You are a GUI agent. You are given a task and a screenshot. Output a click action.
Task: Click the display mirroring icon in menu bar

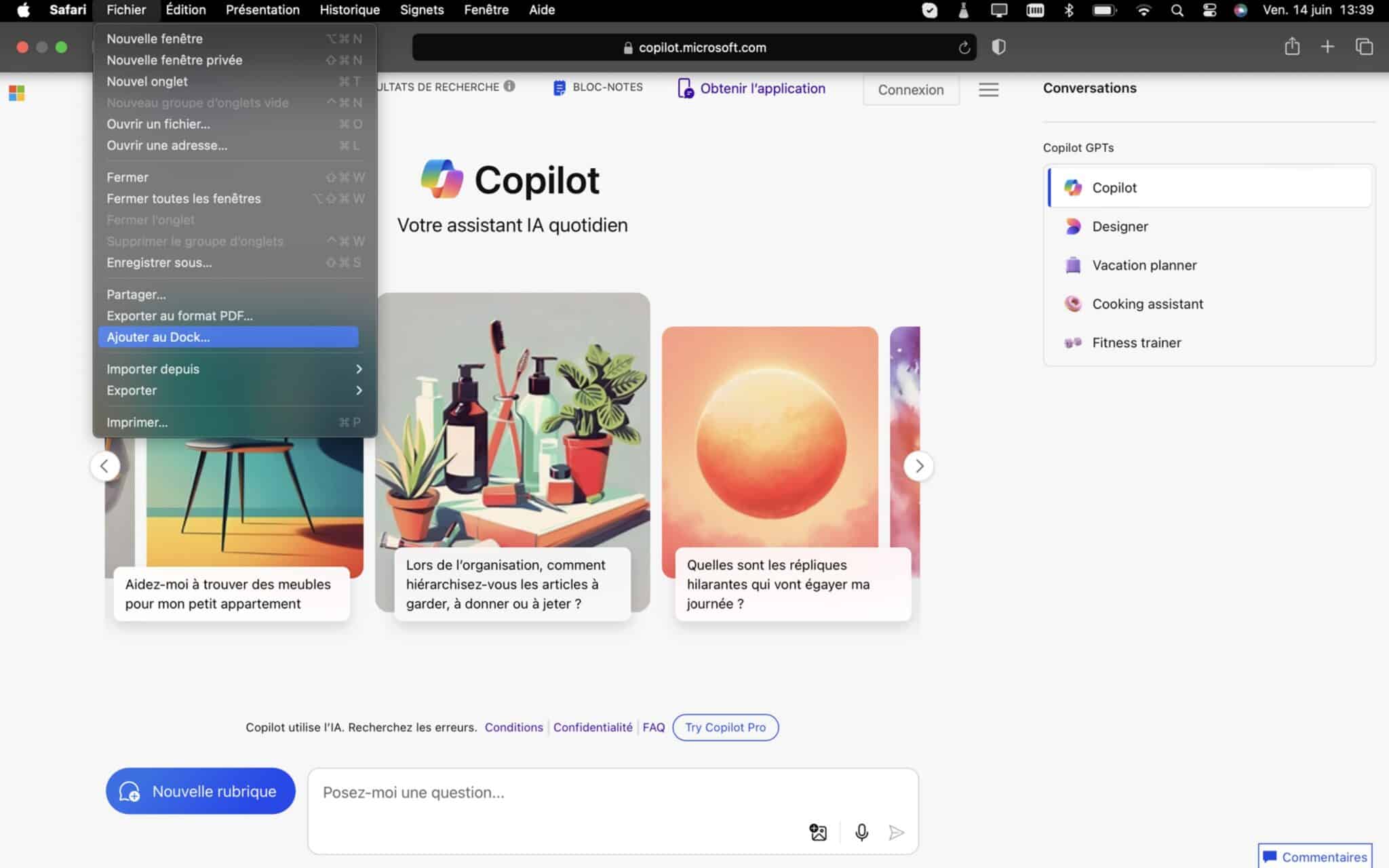pos(999,10)
